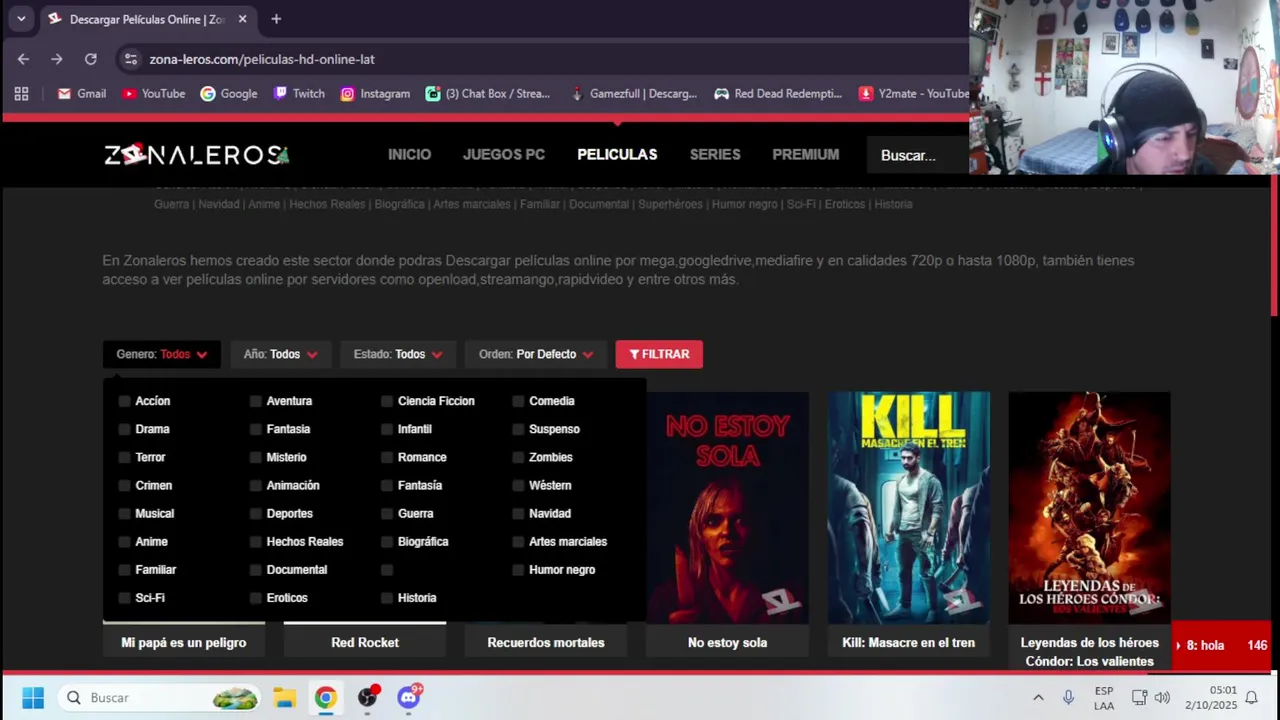The width and height of the screenshot is (1280, 720).
Task: Check the Comedia genre checkbox
Action: click(x=518, y=401)
